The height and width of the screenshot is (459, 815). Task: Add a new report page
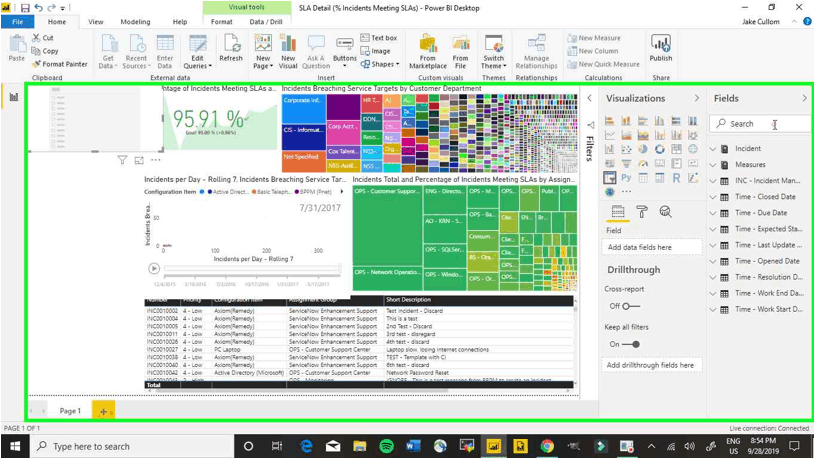pos(103,411)
